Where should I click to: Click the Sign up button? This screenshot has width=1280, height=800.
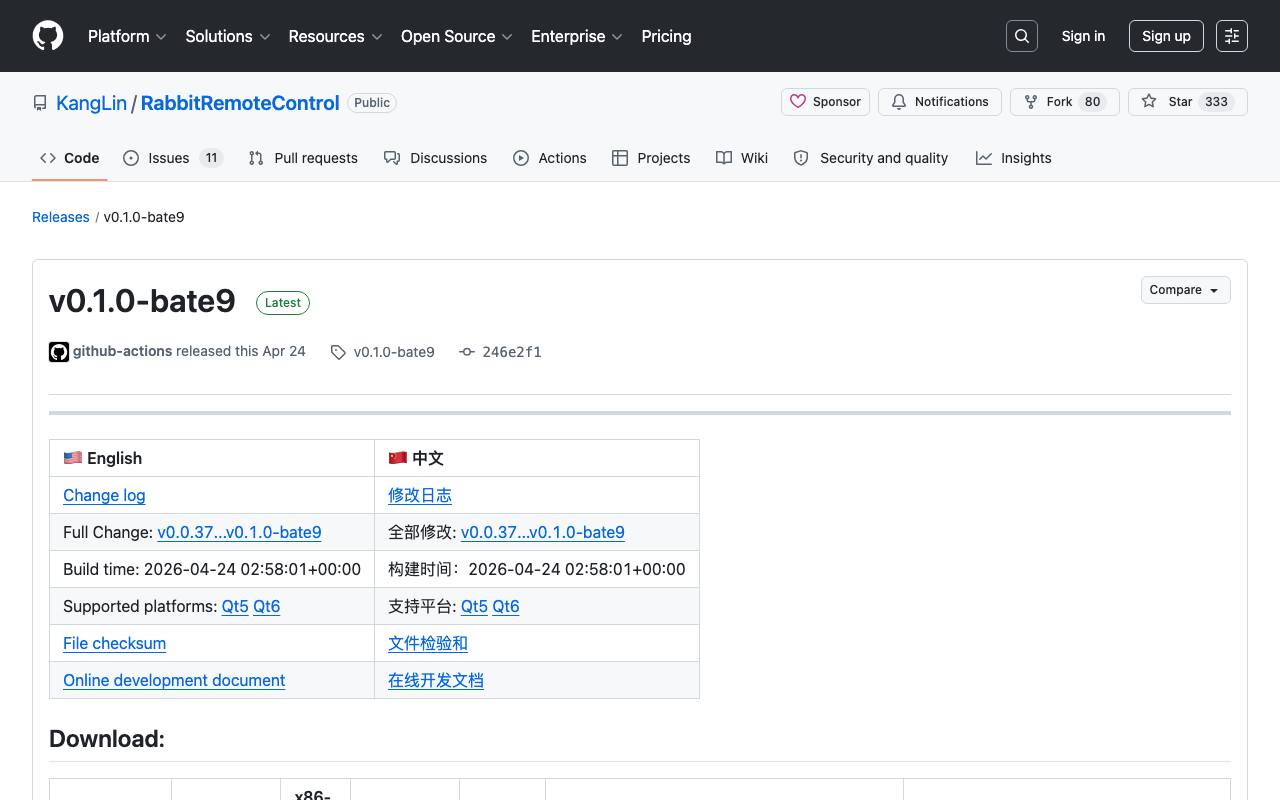(1166, 36)
